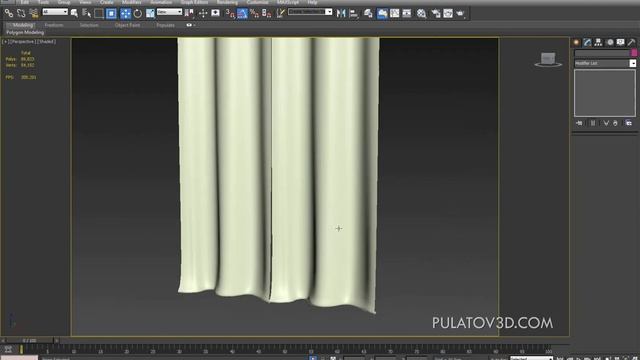Open the Material Editor
This screenshot has height=360, width=640.
tap(421, 13)
